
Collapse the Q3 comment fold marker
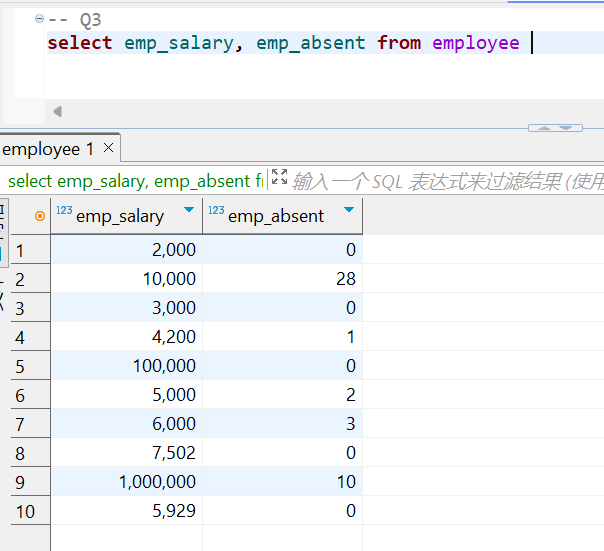(39, 19)
